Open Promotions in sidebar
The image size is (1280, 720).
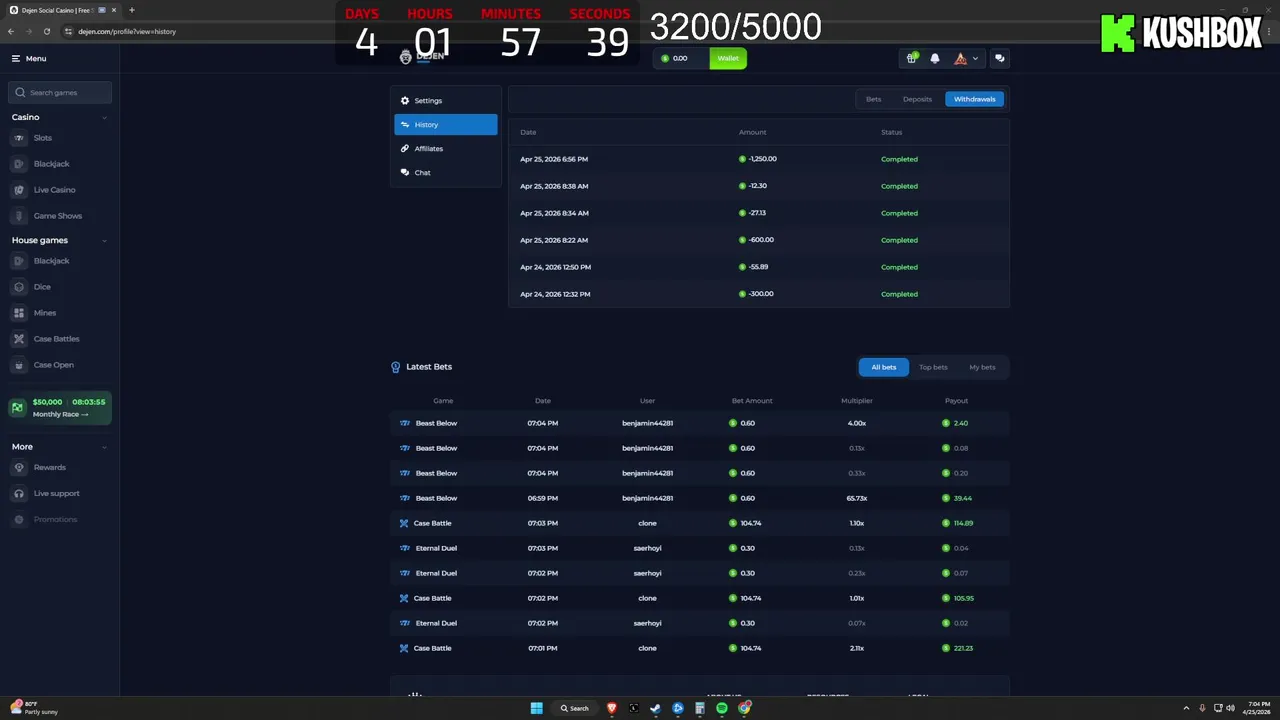(55, 519)
